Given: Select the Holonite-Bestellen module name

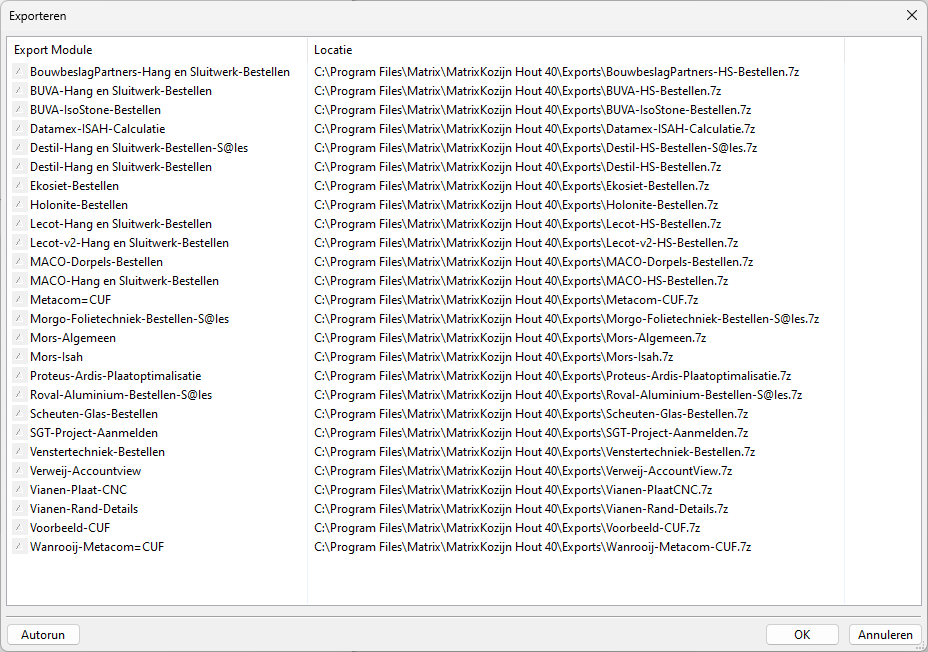Looking at the screenshot, I should pyautogui.click(x=79, y=205).
